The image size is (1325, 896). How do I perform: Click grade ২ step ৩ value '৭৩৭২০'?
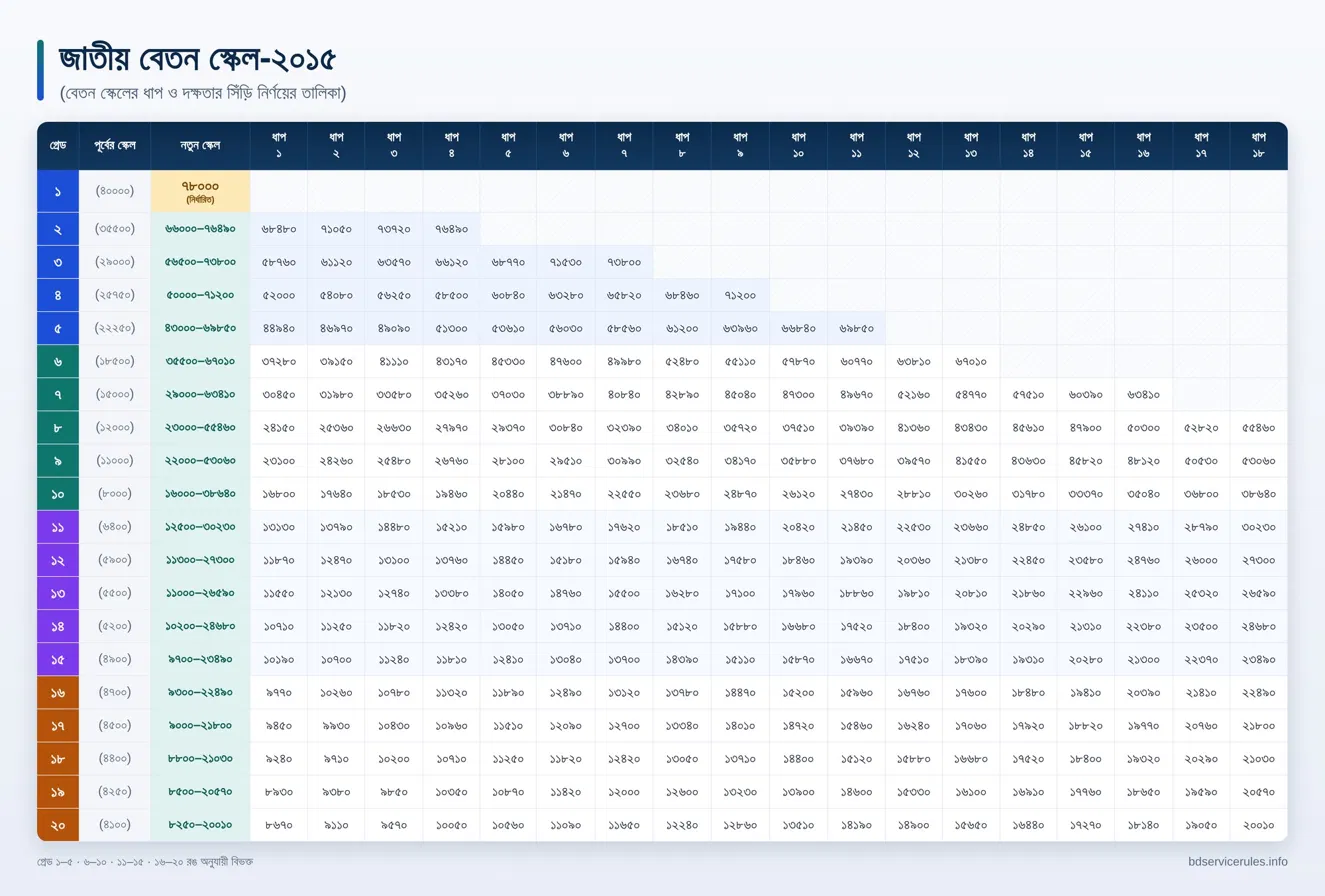tap(393, 229)
